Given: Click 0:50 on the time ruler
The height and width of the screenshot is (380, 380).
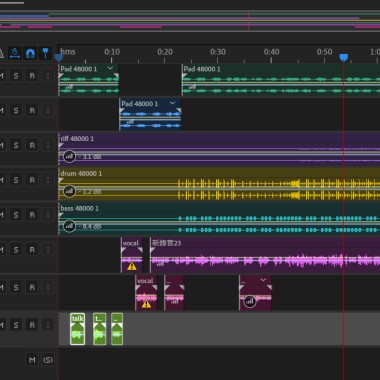Looking at the screenshot, I should click(x=324, y=52).
